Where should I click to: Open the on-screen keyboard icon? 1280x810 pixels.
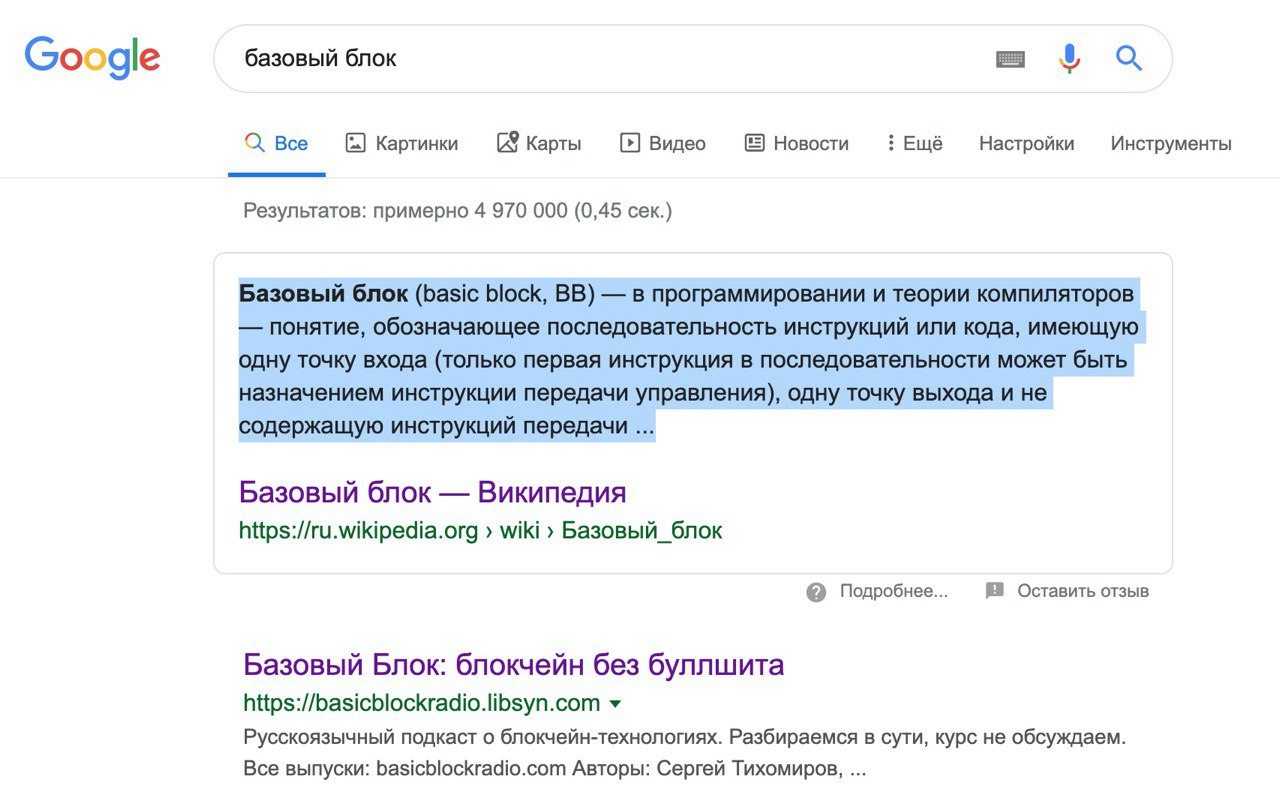1011,59
